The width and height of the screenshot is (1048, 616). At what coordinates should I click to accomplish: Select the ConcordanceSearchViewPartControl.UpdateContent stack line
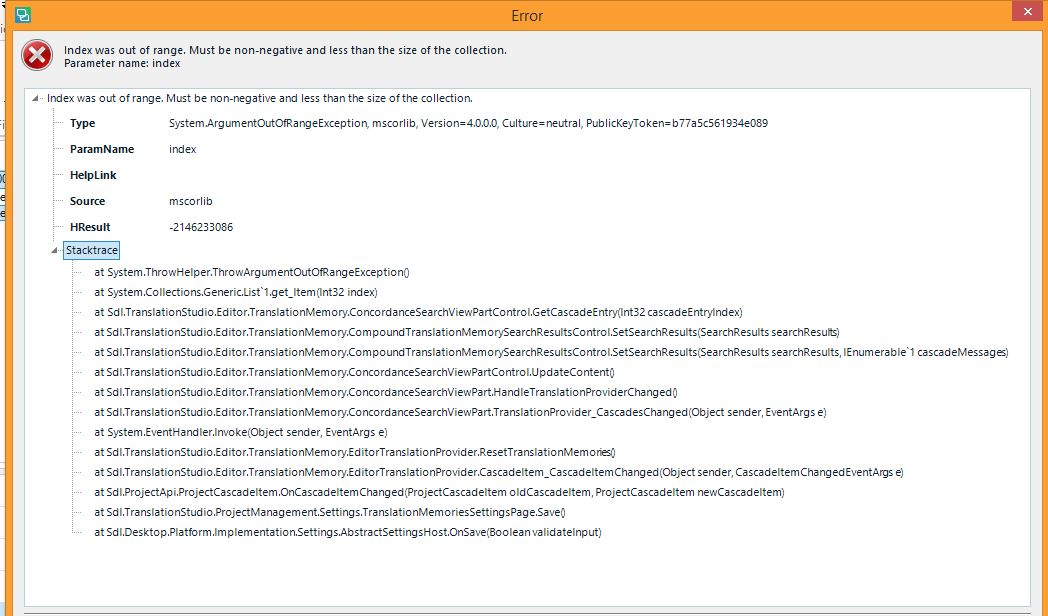pyautogui.click(x=354, y=373)
